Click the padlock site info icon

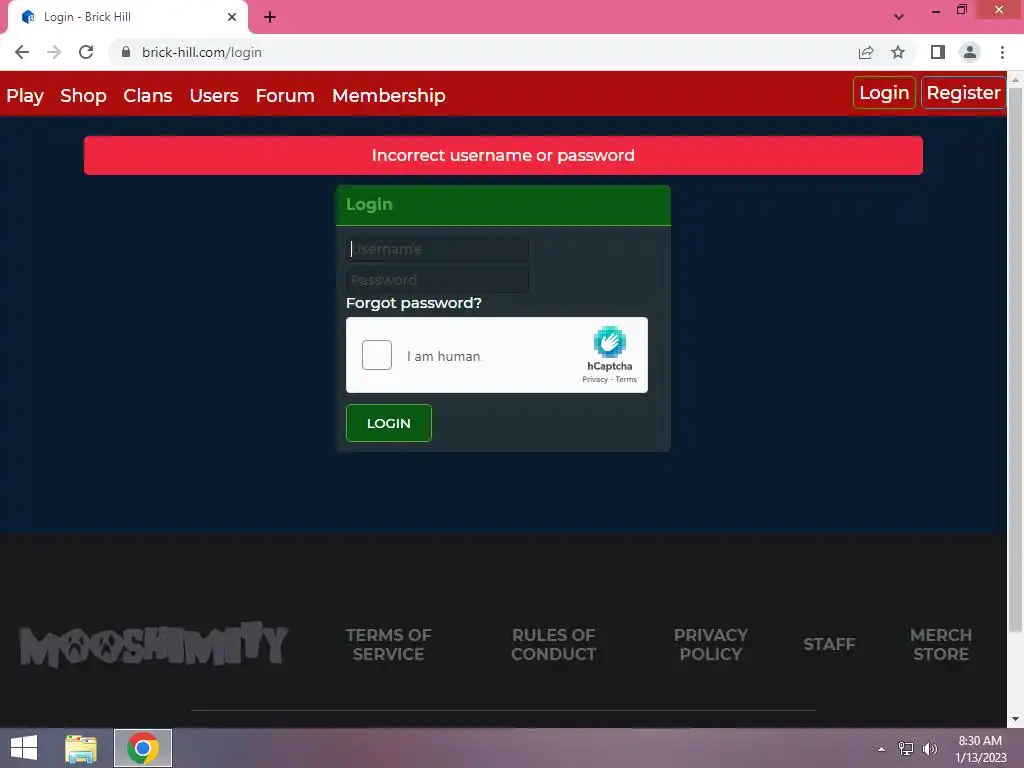[126, 52]
